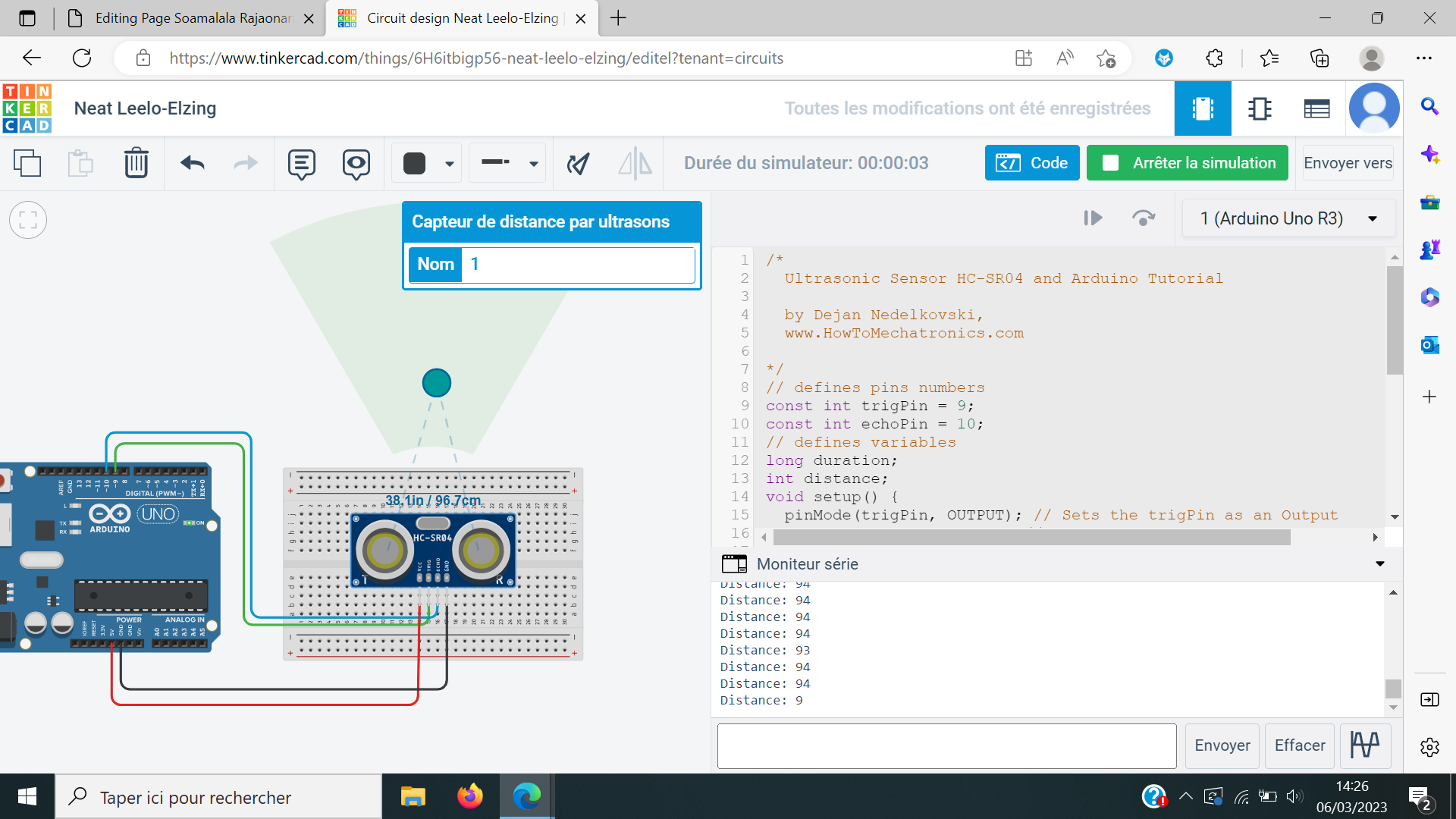Image resolution: width=1456 pixels, height=819 pixels.
Task: Open a new browser tab
Action: click(x=619, y=18)
